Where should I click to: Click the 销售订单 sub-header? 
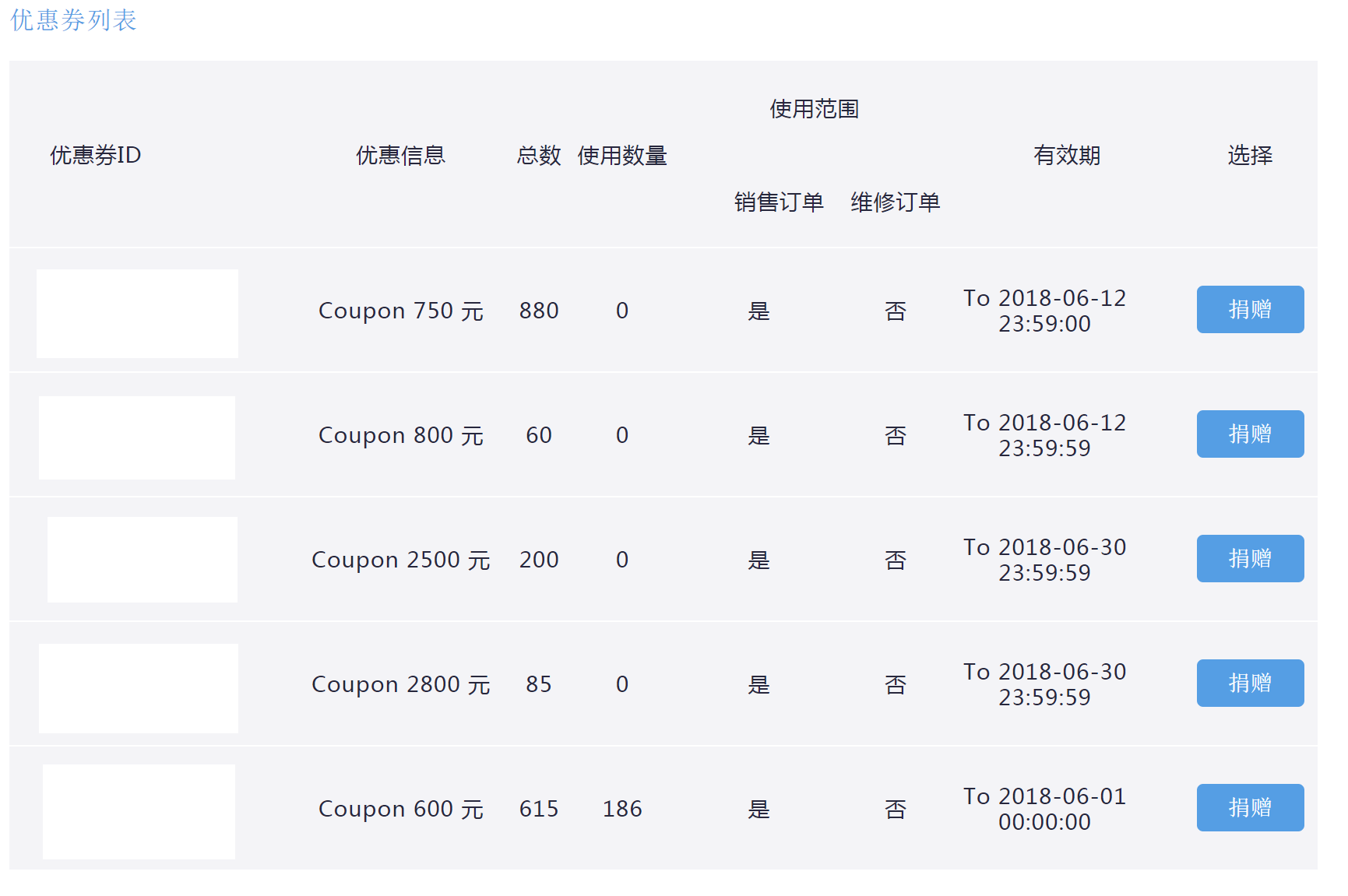779,202
